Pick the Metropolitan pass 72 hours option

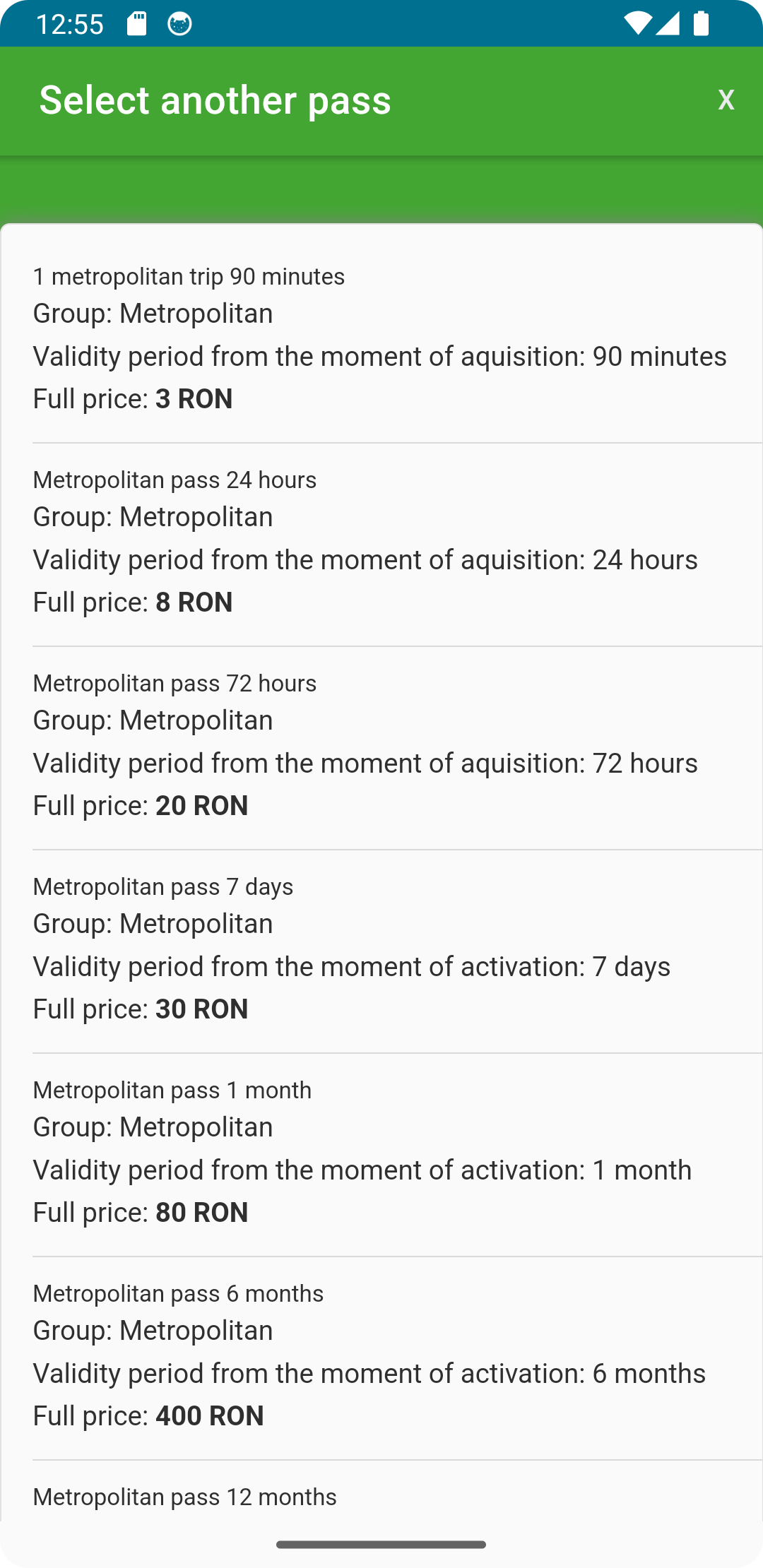tap(381, 748)
